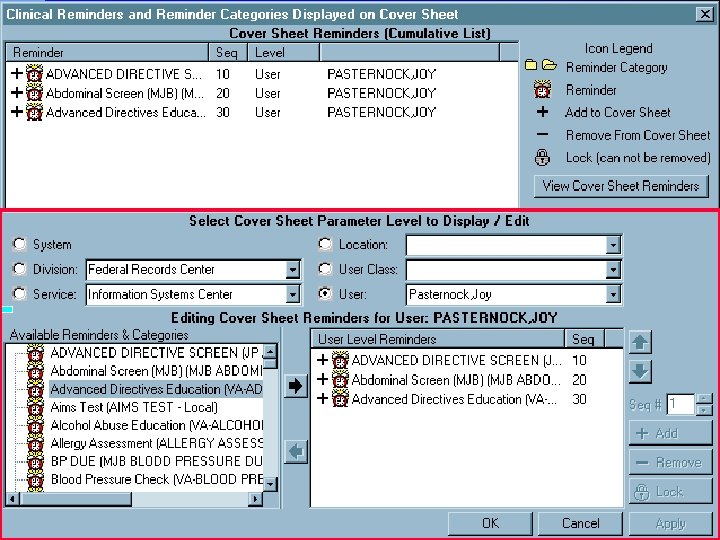Click the Add button
The width and height of the screenshot is (720, 540).
click(670, 433)
